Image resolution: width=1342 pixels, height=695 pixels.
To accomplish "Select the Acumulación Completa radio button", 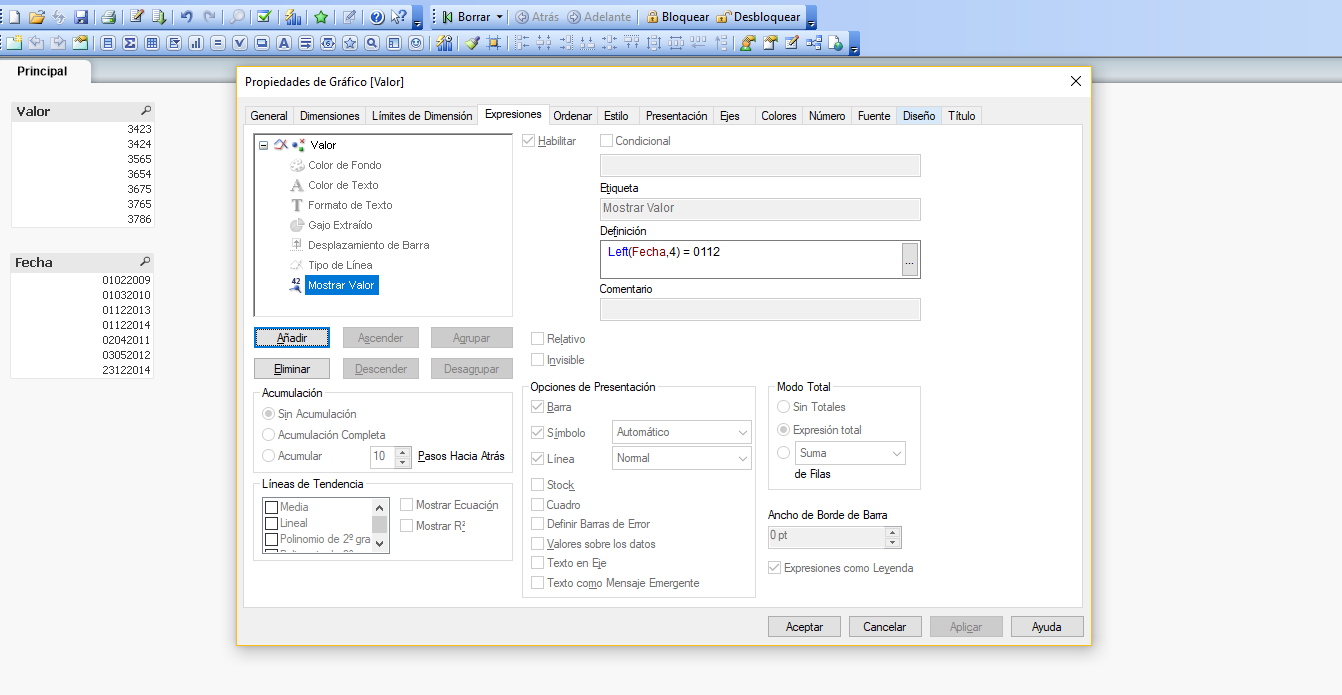I will (268, 435).
